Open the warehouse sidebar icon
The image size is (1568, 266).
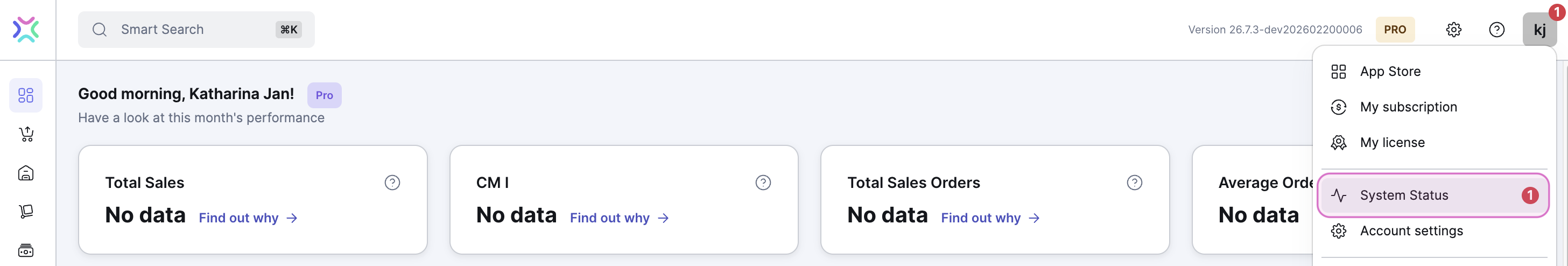[x=25, y=173]
